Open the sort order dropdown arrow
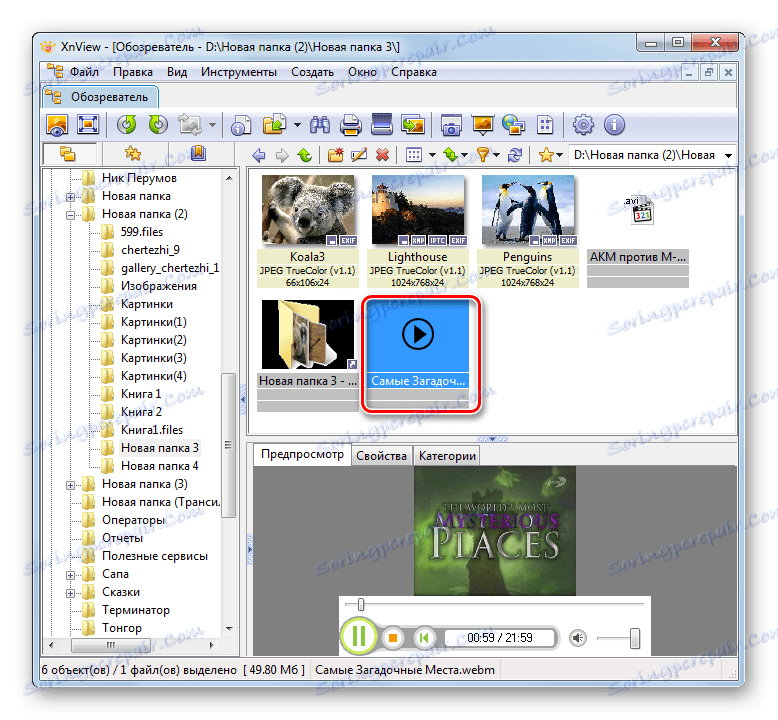The height and width of the screenshot is (720, 778). [x=464, y=155]
